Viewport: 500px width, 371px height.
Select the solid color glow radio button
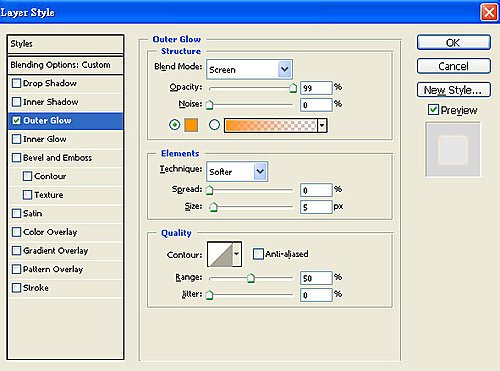tap(174, 125)
